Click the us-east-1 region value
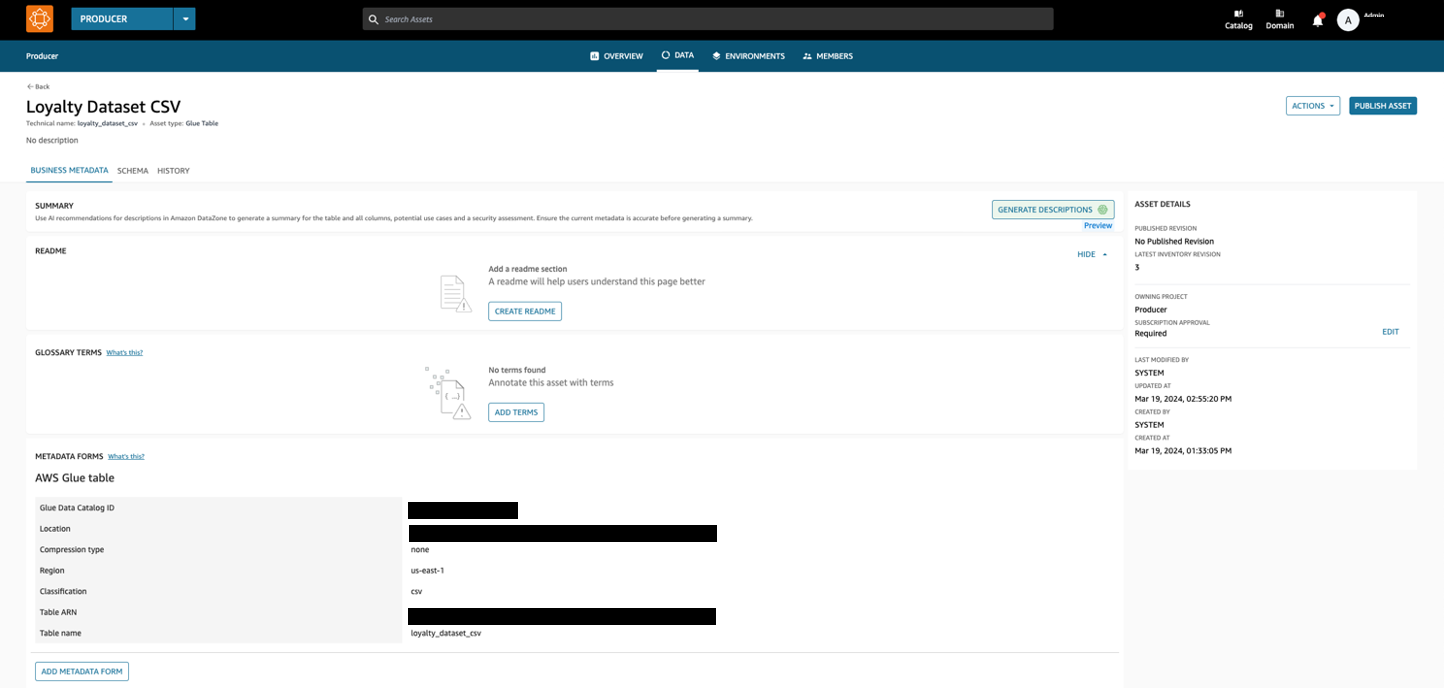Viewport: 1444px width, 690px height. click(427, 571)
